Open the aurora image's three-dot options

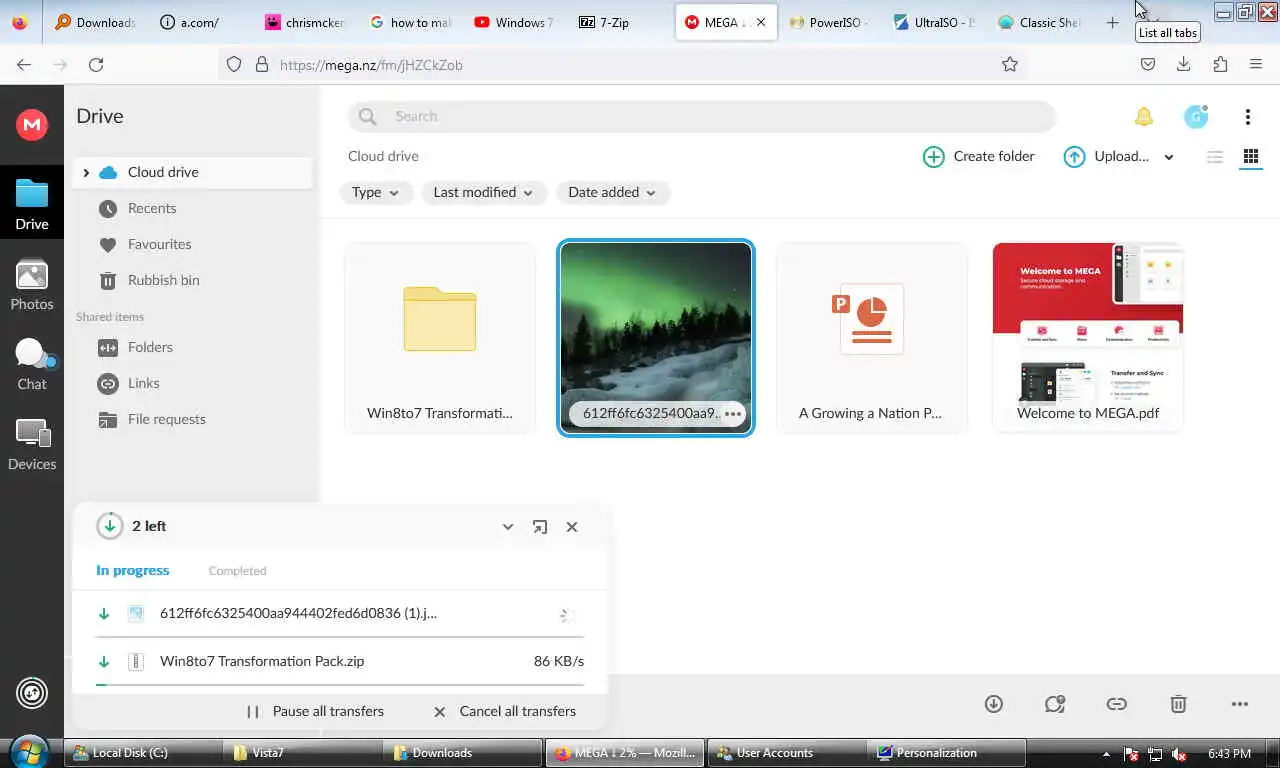pyautogui.click(x=733, y=414)
